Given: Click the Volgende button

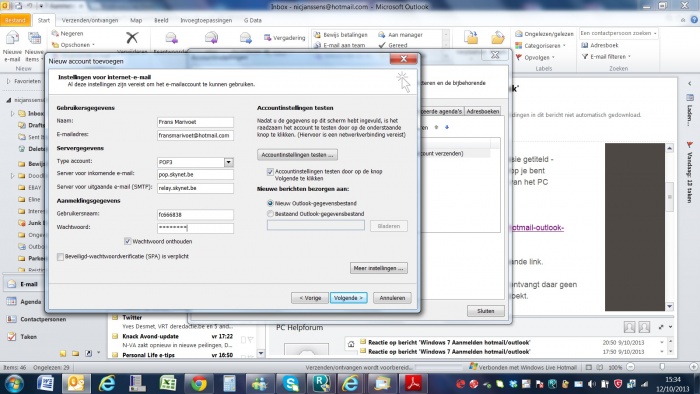Looking at the screenshot, I should (349, 298).
